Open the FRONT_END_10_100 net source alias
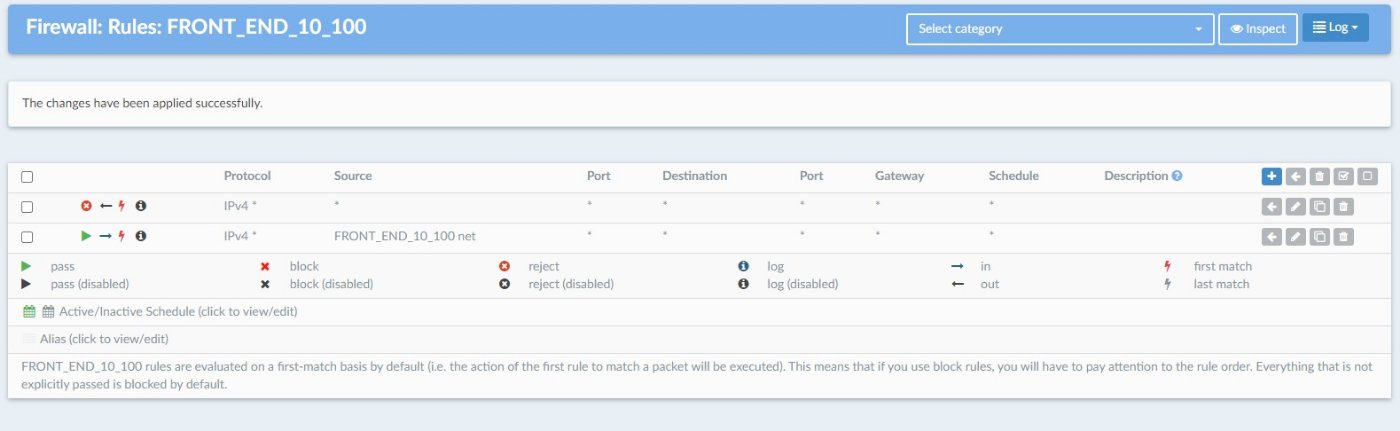The image size is (1400, 431). coord(404,236)
